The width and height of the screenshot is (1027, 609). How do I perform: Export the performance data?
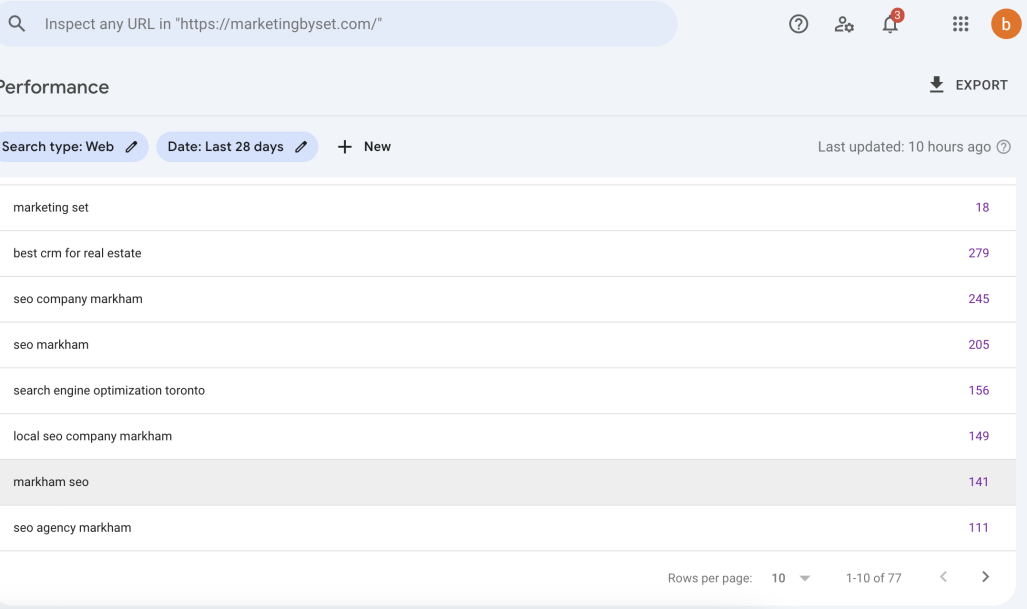pyautogui.click(x=968, y=85)
